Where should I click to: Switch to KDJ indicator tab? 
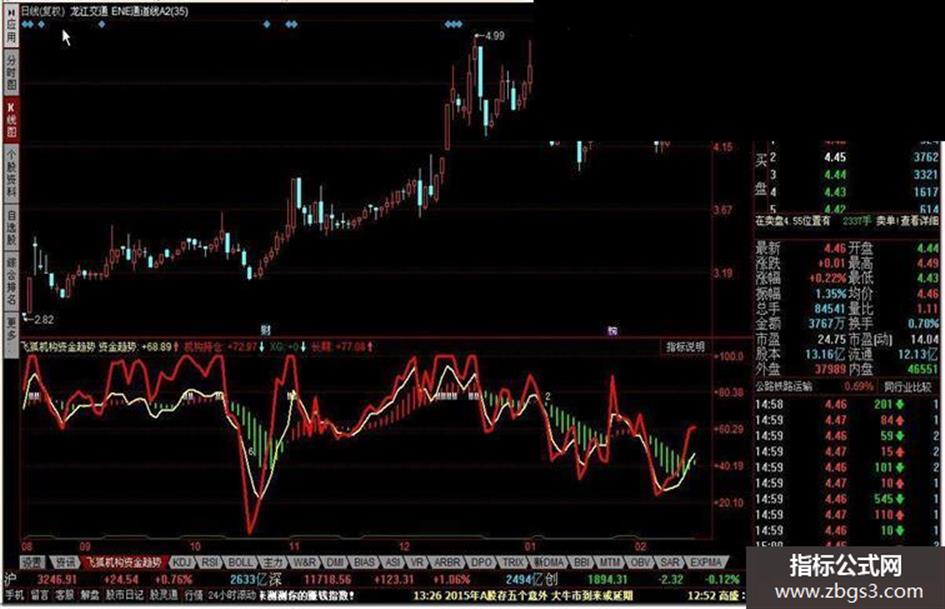click(181, 563)
